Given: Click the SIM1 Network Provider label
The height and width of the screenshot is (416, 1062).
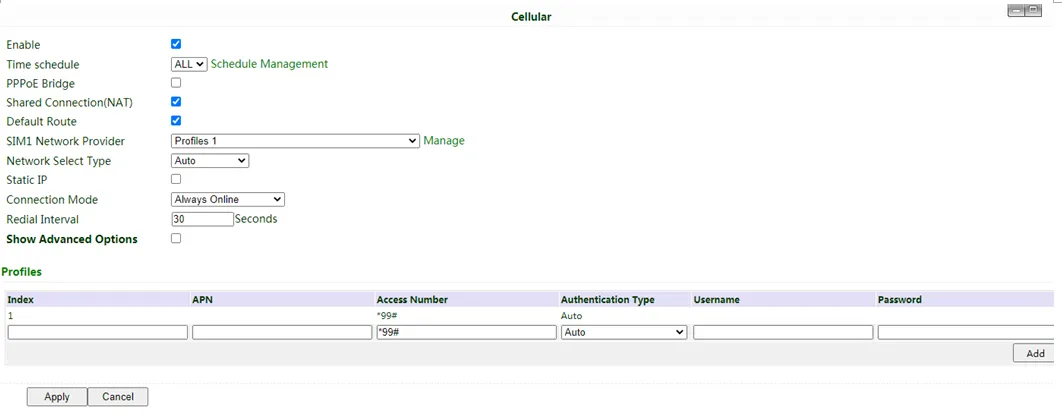Looking at the screenshot, I should tap(66, 141).
